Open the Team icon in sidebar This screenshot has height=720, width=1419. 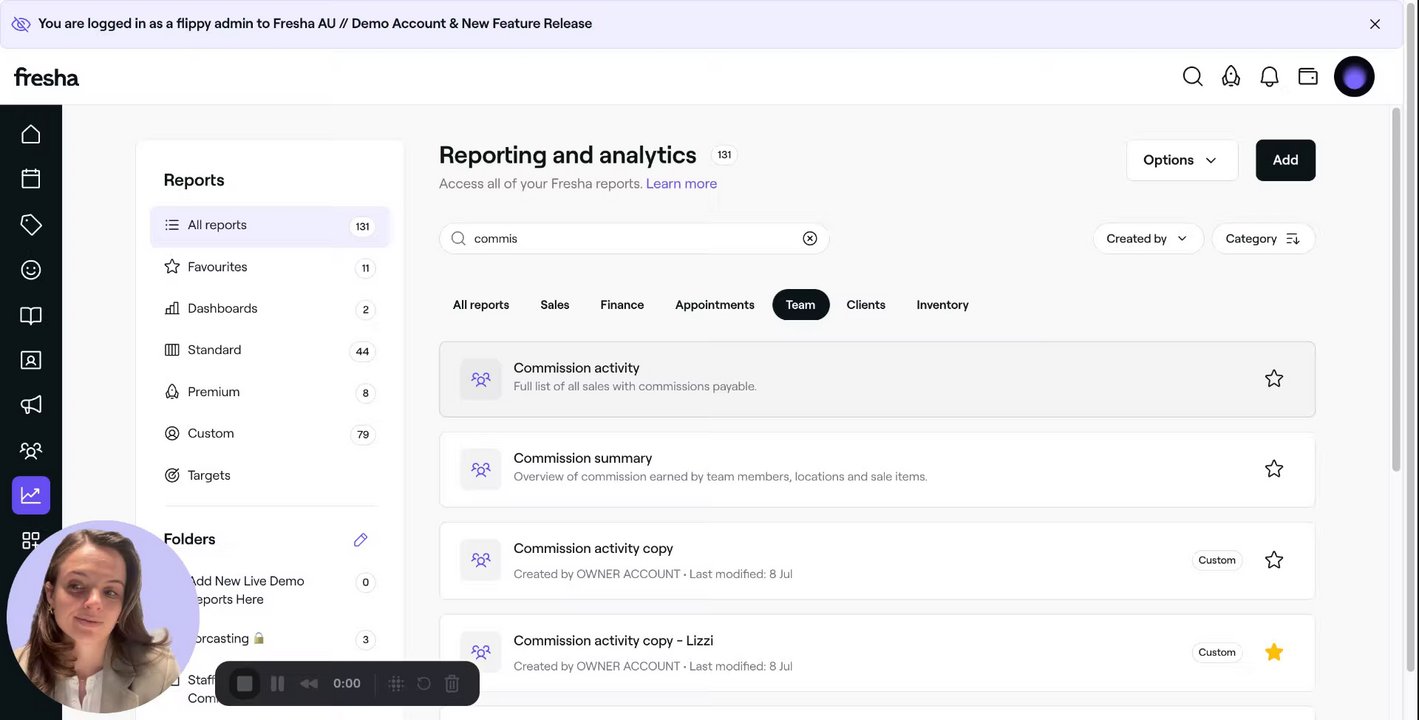coord(31,451)
